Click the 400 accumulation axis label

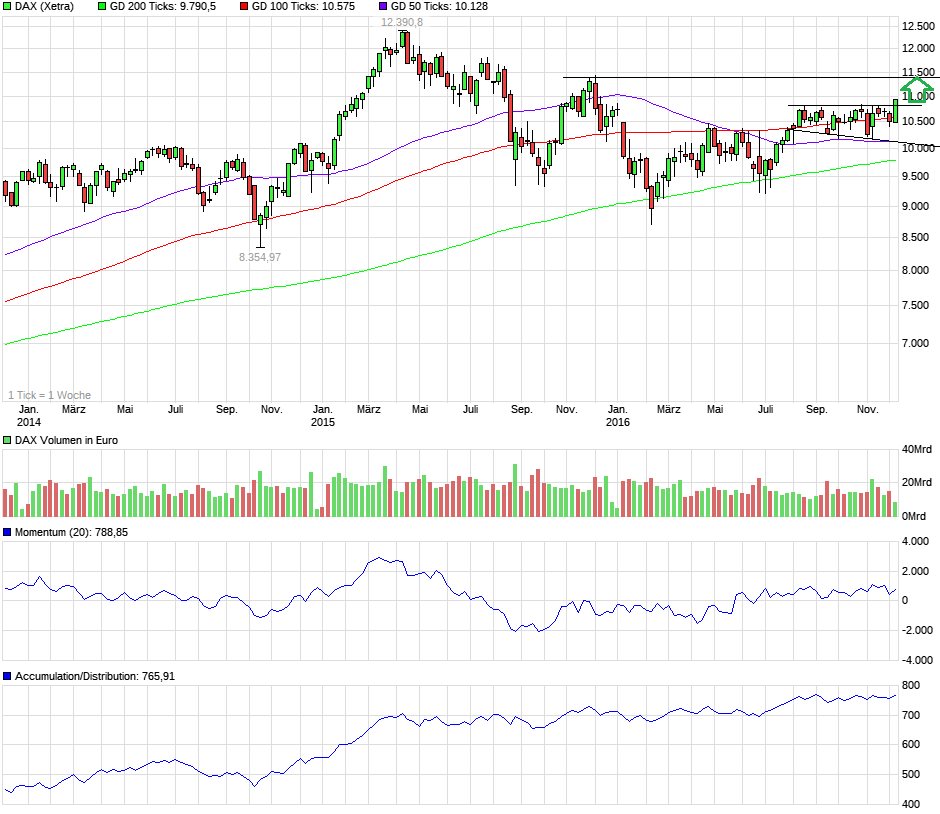pos(911,804)
